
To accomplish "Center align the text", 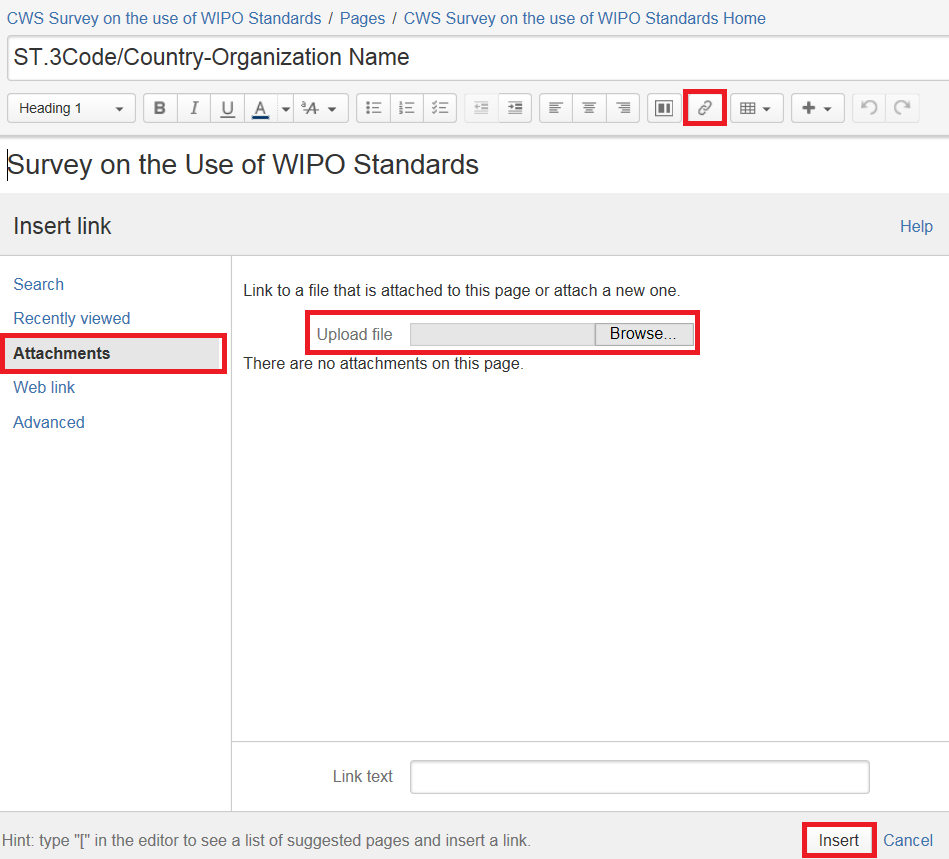I will (589, 108).
